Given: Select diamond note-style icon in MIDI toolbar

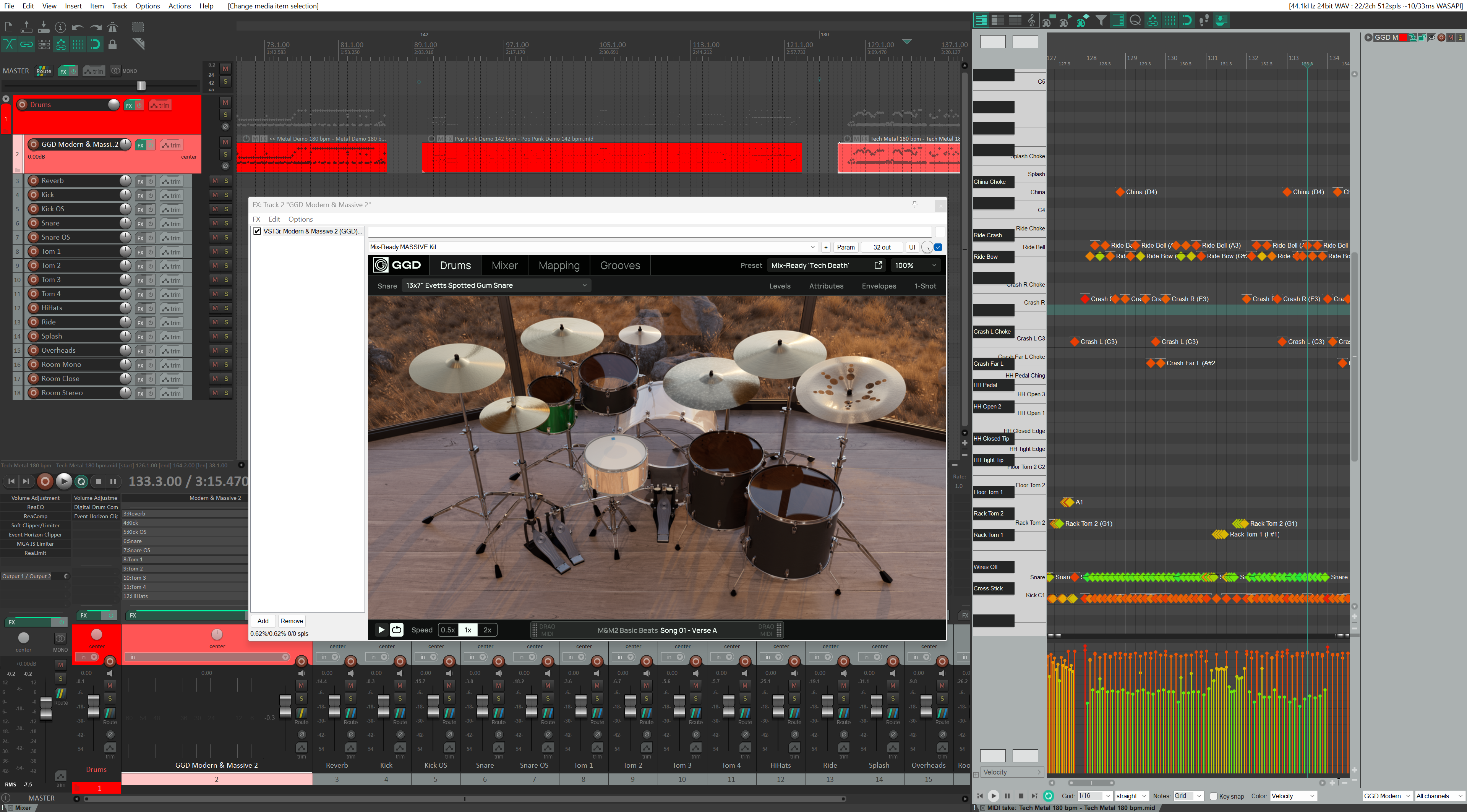Looking at the screenshot, I should pos(1083,21).
